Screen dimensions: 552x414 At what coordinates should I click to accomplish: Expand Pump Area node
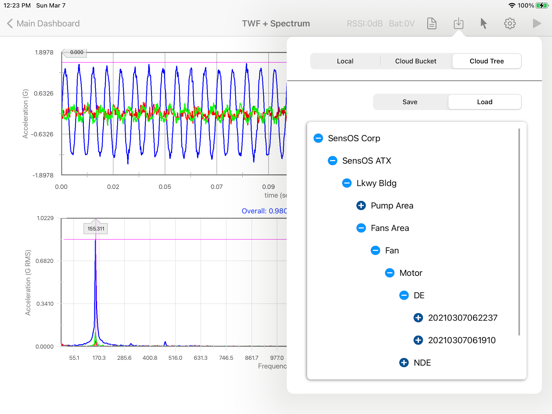[361, 206]
